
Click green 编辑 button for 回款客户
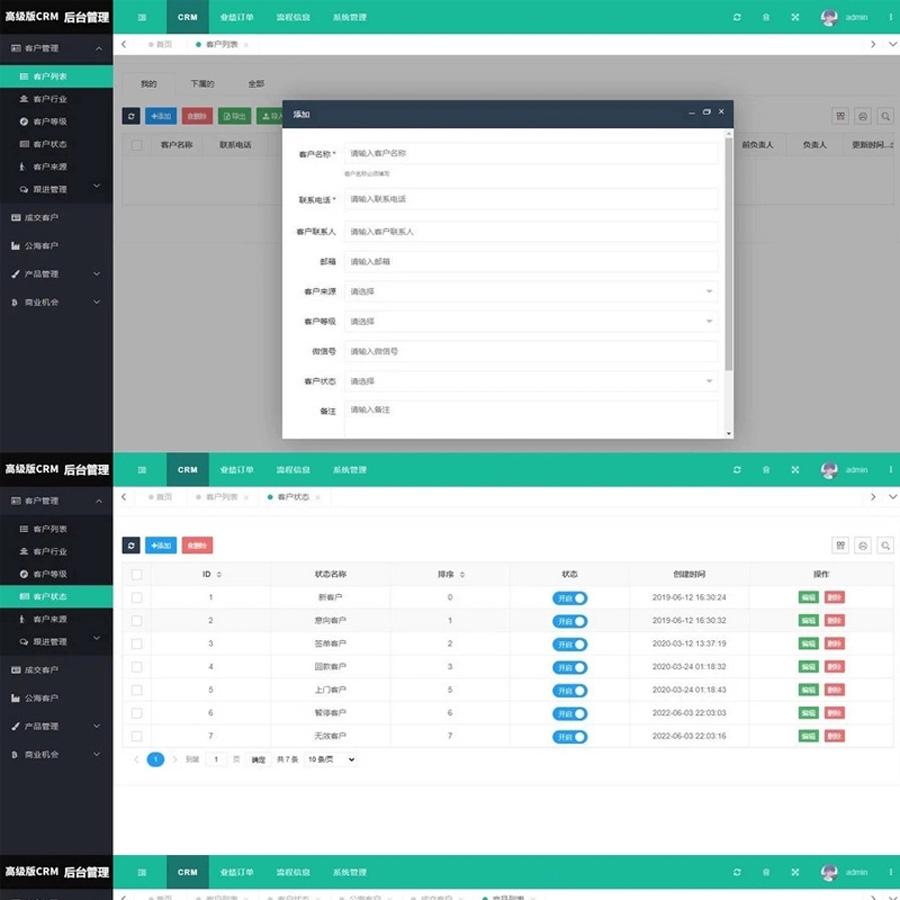[808, 667]
